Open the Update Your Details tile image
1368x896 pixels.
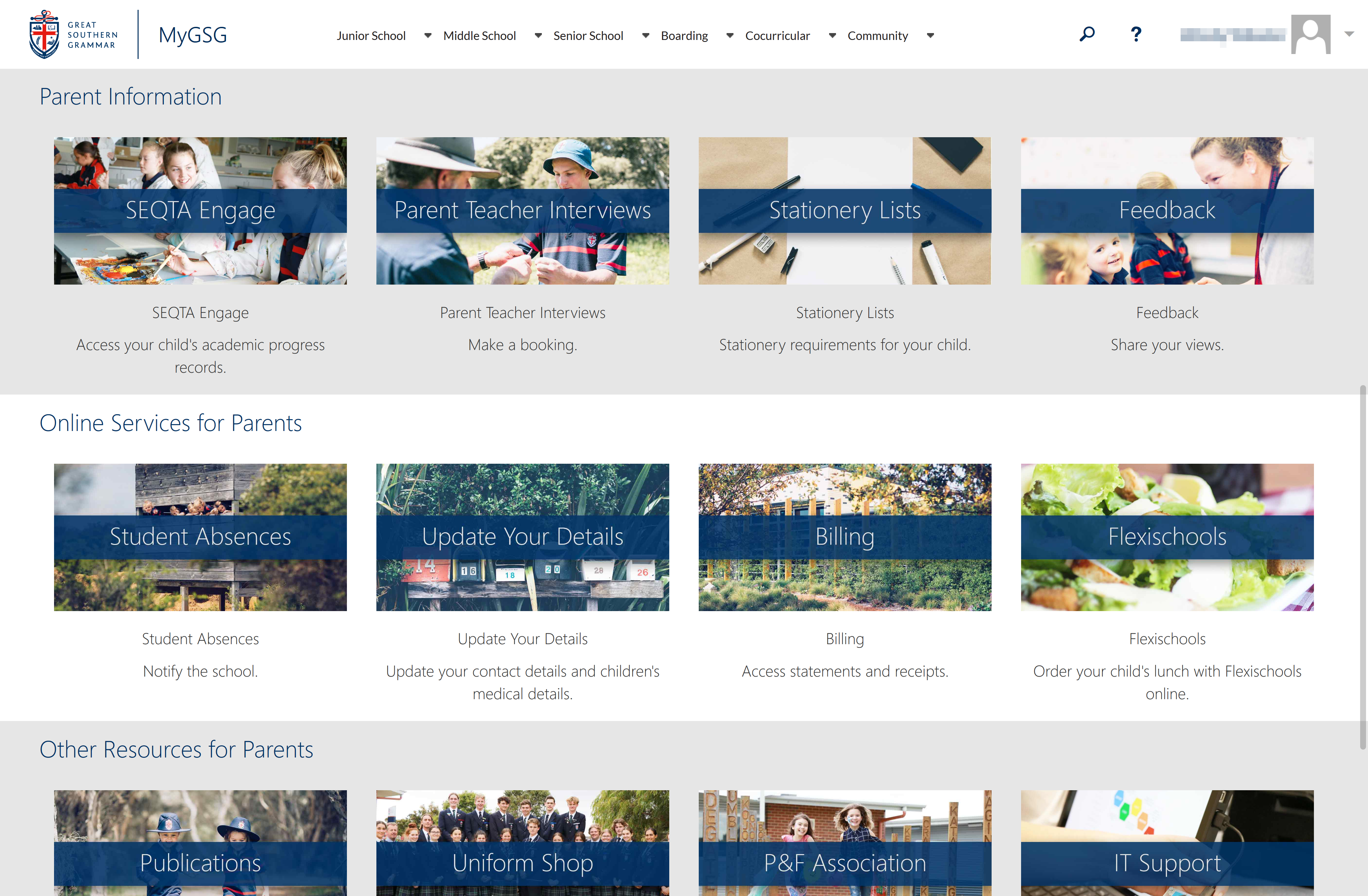tap(522, 537)
